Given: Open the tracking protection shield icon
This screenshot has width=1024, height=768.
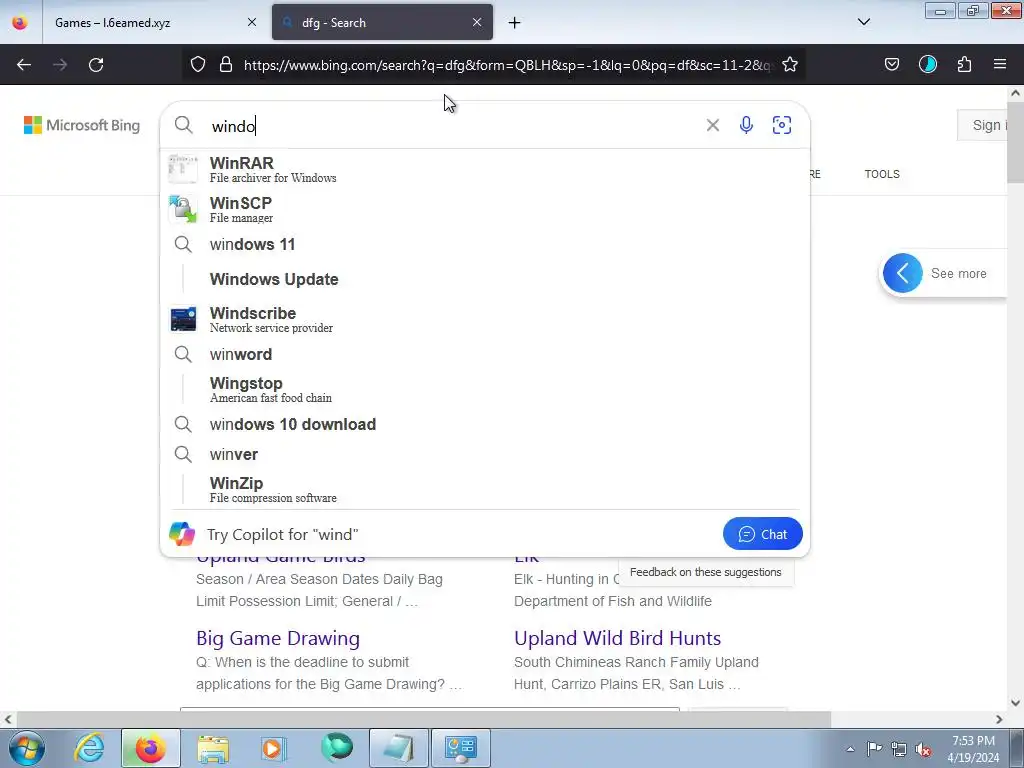Looking at the screenshot, I should pos(198,64).
